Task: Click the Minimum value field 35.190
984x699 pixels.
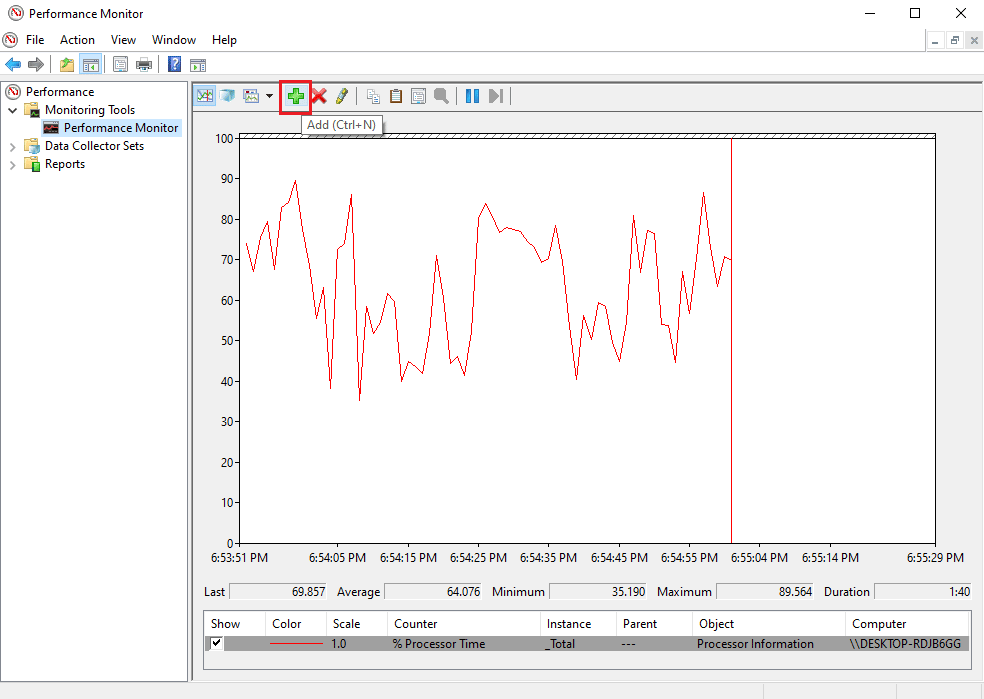Action: click(599, 592)
